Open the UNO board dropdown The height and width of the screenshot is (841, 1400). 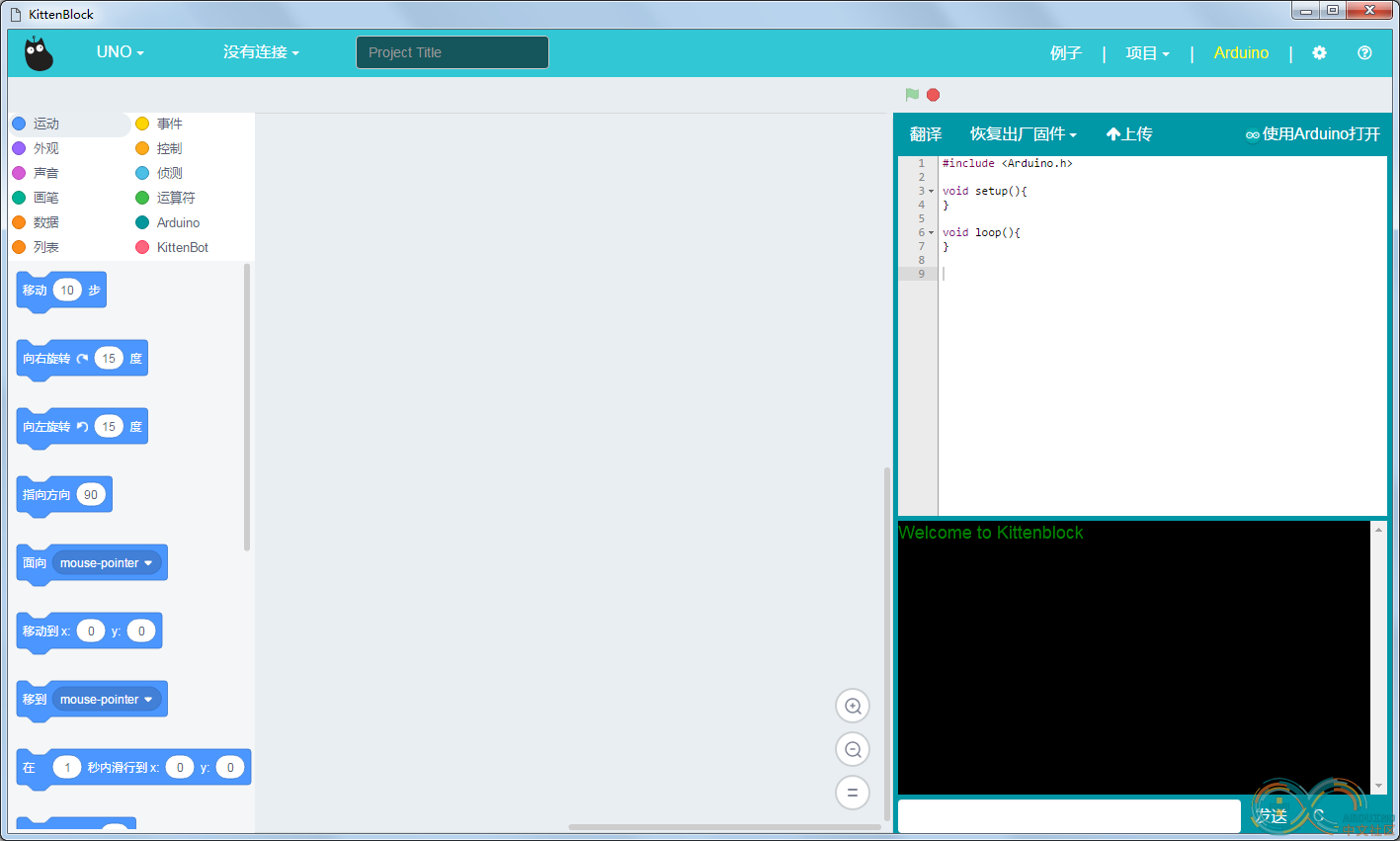pos(120,52)
